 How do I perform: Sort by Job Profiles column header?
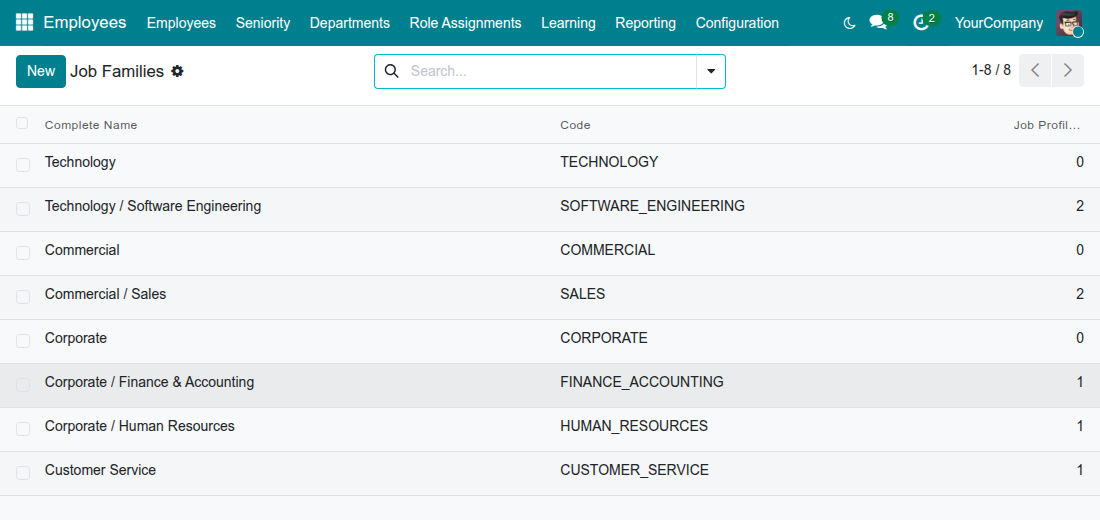pos(1047,125)
